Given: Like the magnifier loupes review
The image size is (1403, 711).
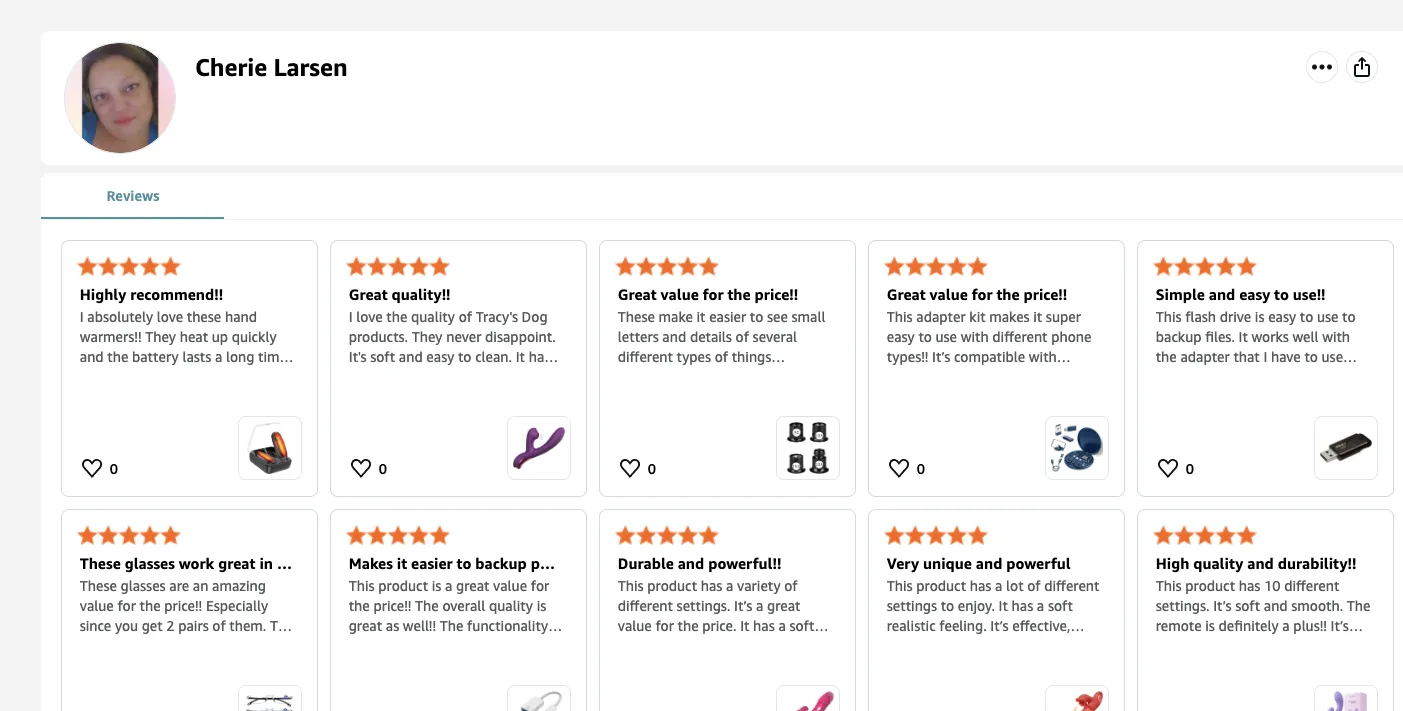Looking at the screenshot, I should point(630,468).
